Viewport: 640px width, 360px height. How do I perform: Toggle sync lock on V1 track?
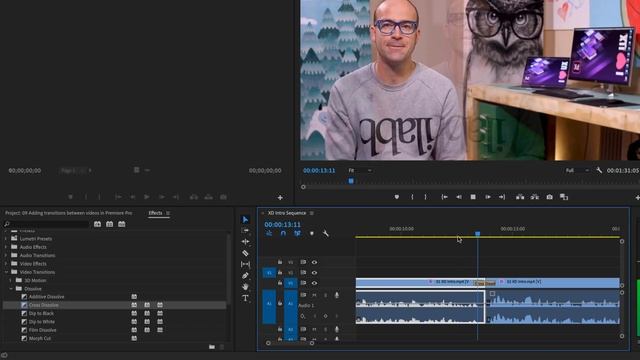303,283
